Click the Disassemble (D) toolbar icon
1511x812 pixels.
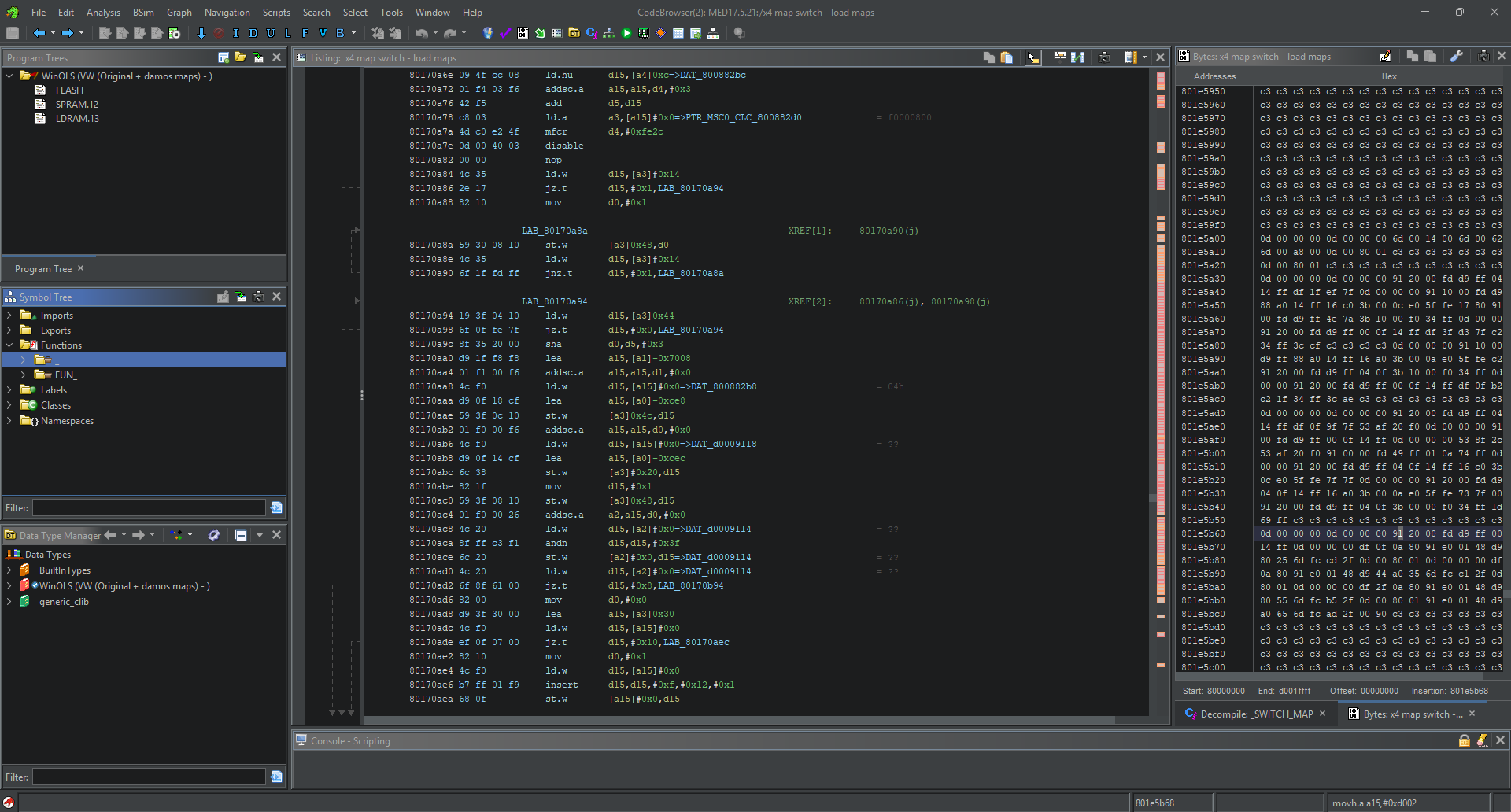(x=253, y=33)
